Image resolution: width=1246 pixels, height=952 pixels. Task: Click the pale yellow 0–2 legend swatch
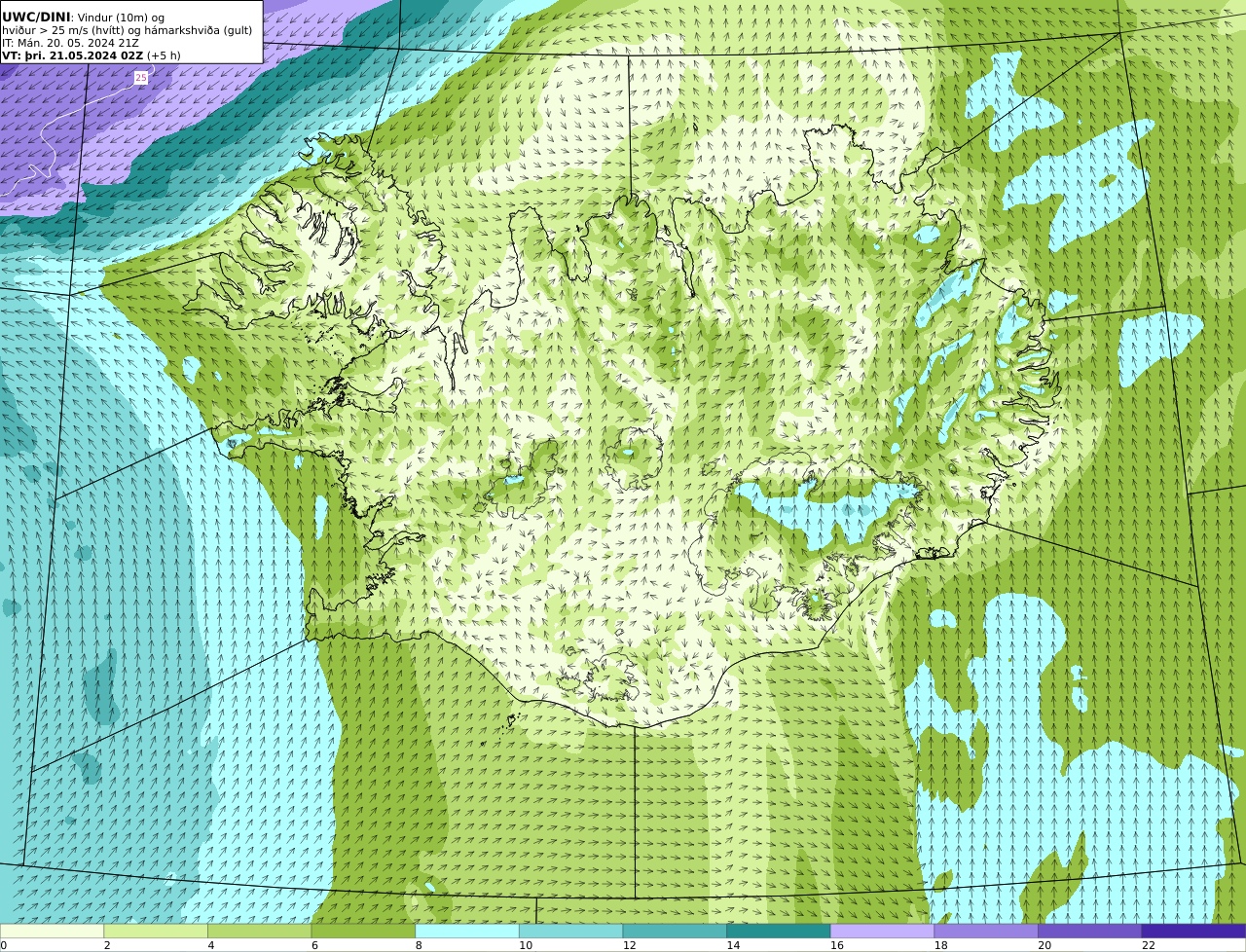tap(52, 931)
